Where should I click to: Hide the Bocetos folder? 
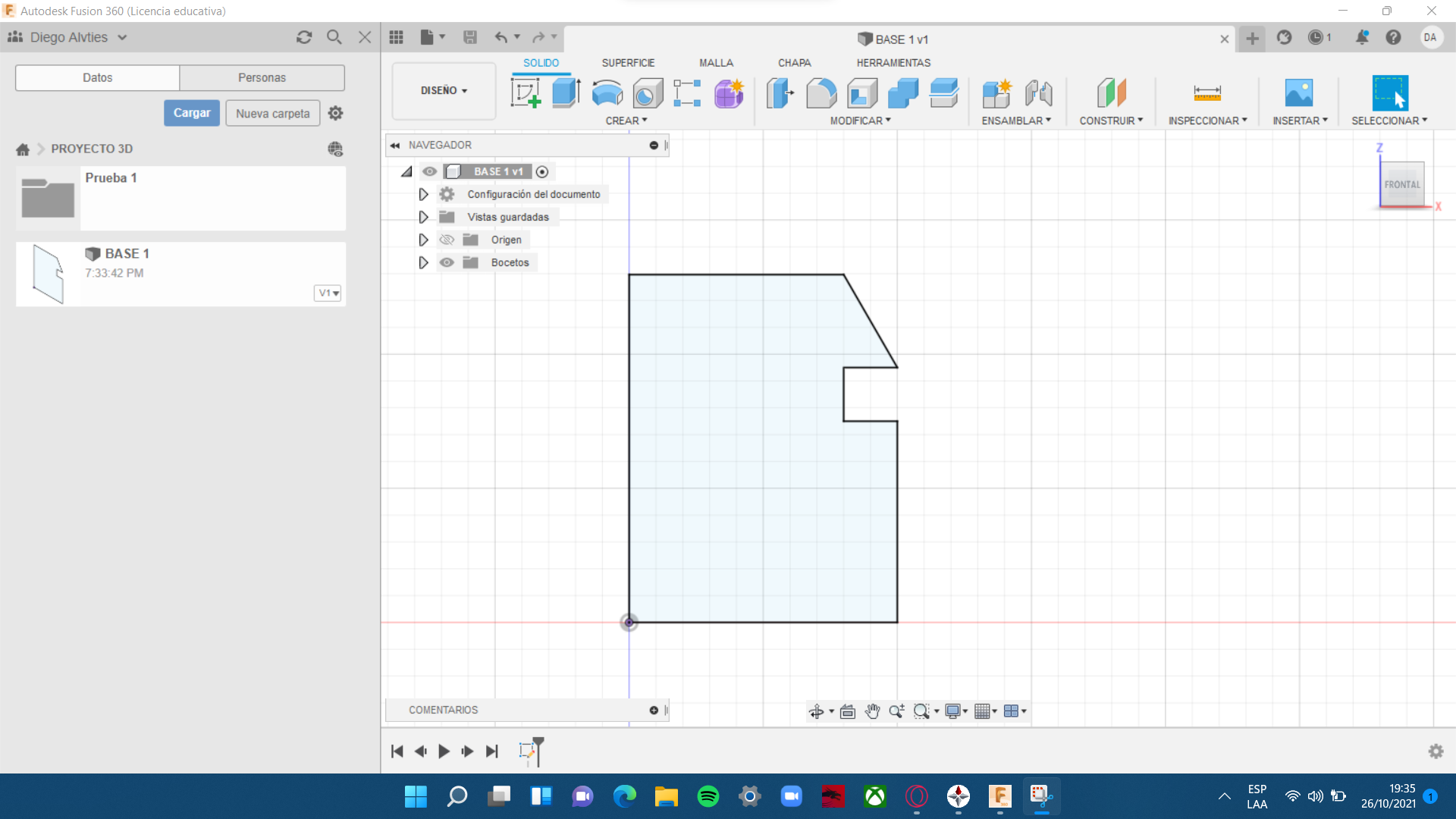pyautogui.click(x=447, y=262)
